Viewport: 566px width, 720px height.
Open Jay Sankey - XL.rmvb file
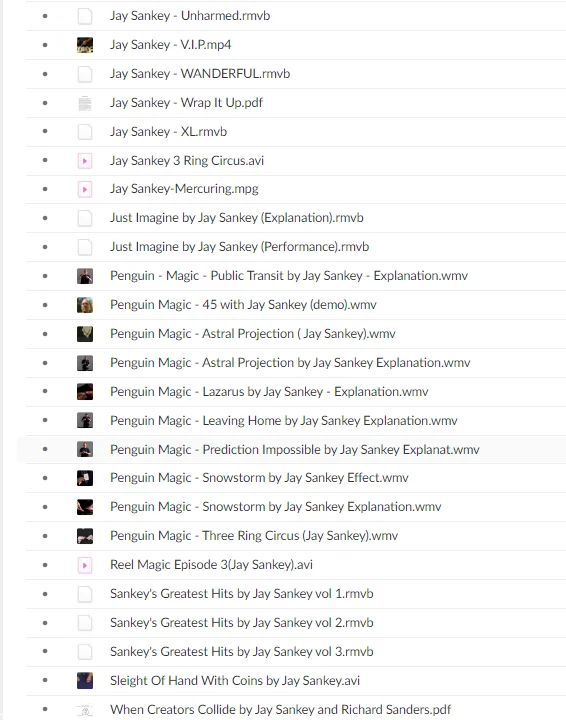[168, 131]
